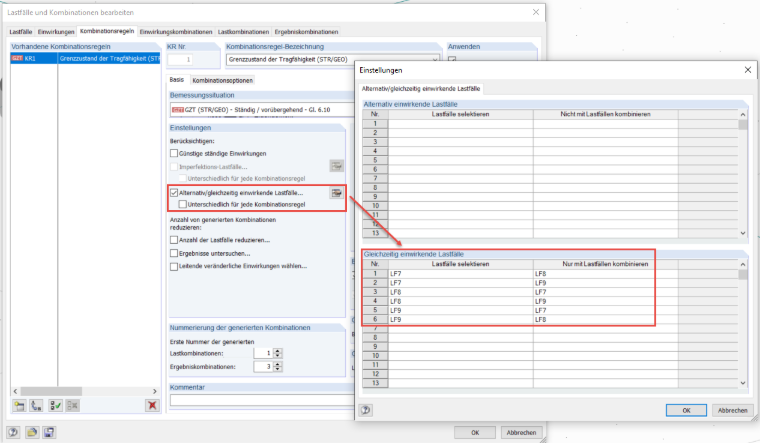Click the Kommentar input field
Image resolution: width=760 pixels, height=443 pixels.
262,400
